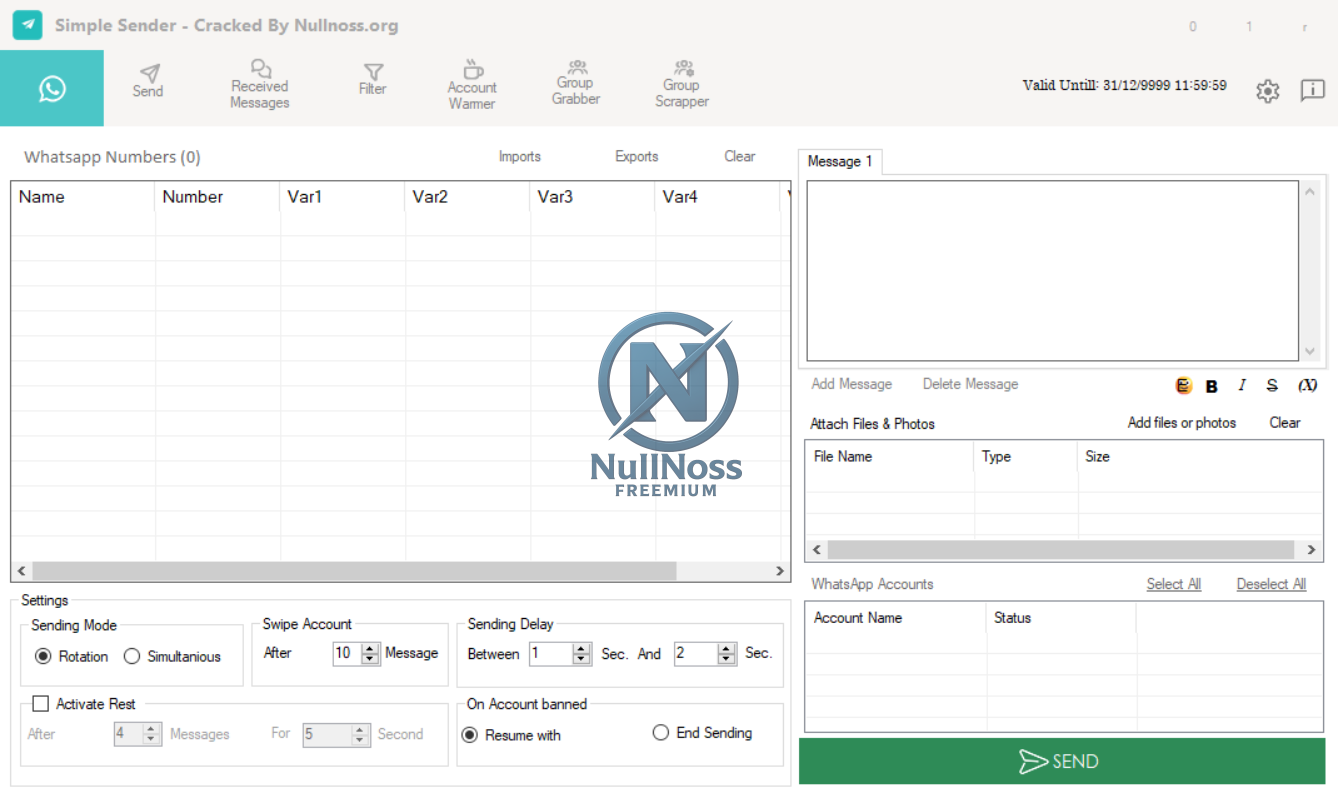Click the numbers table horizontal scrollbar
Image resolution: width=1338 pixels, height=808 pixels.
[x=401, y=571]
